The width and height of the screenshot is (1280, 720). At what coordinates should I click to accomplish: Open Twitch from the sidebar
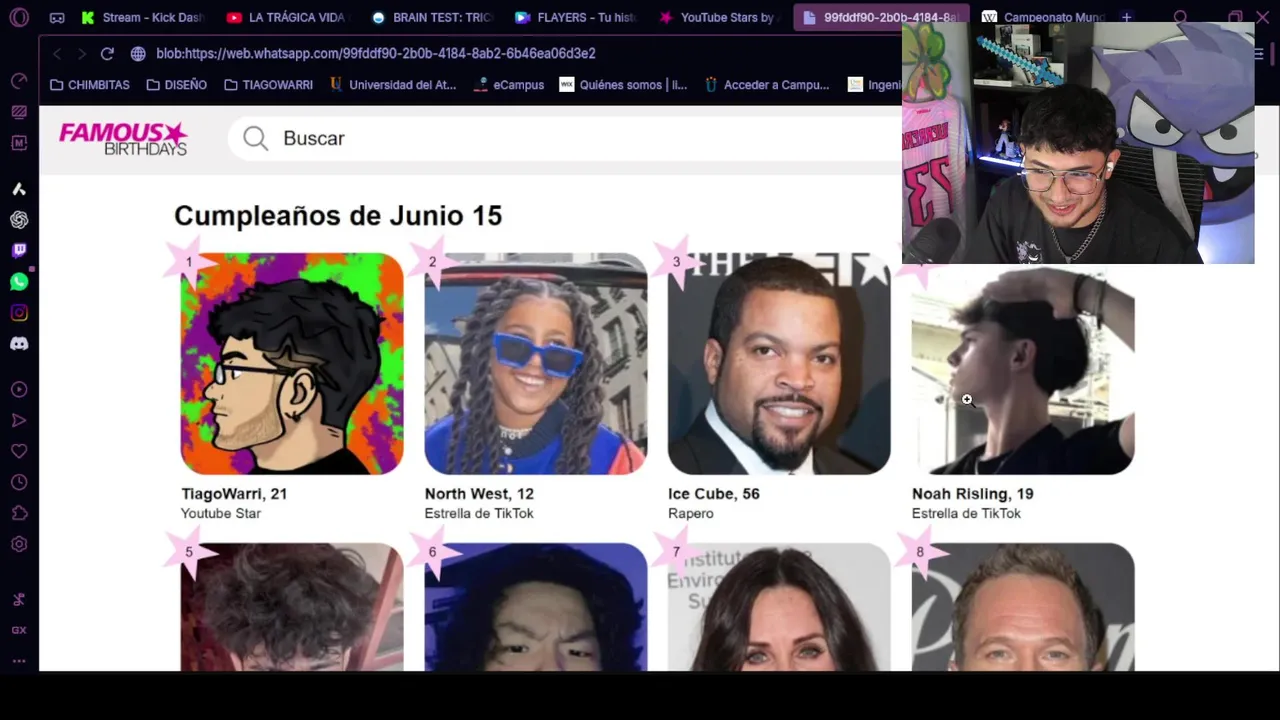(x=19, y=251)
